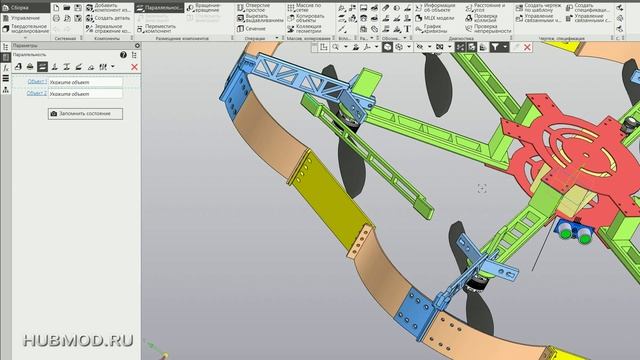Click the Параметры panel pin icon

137,46
